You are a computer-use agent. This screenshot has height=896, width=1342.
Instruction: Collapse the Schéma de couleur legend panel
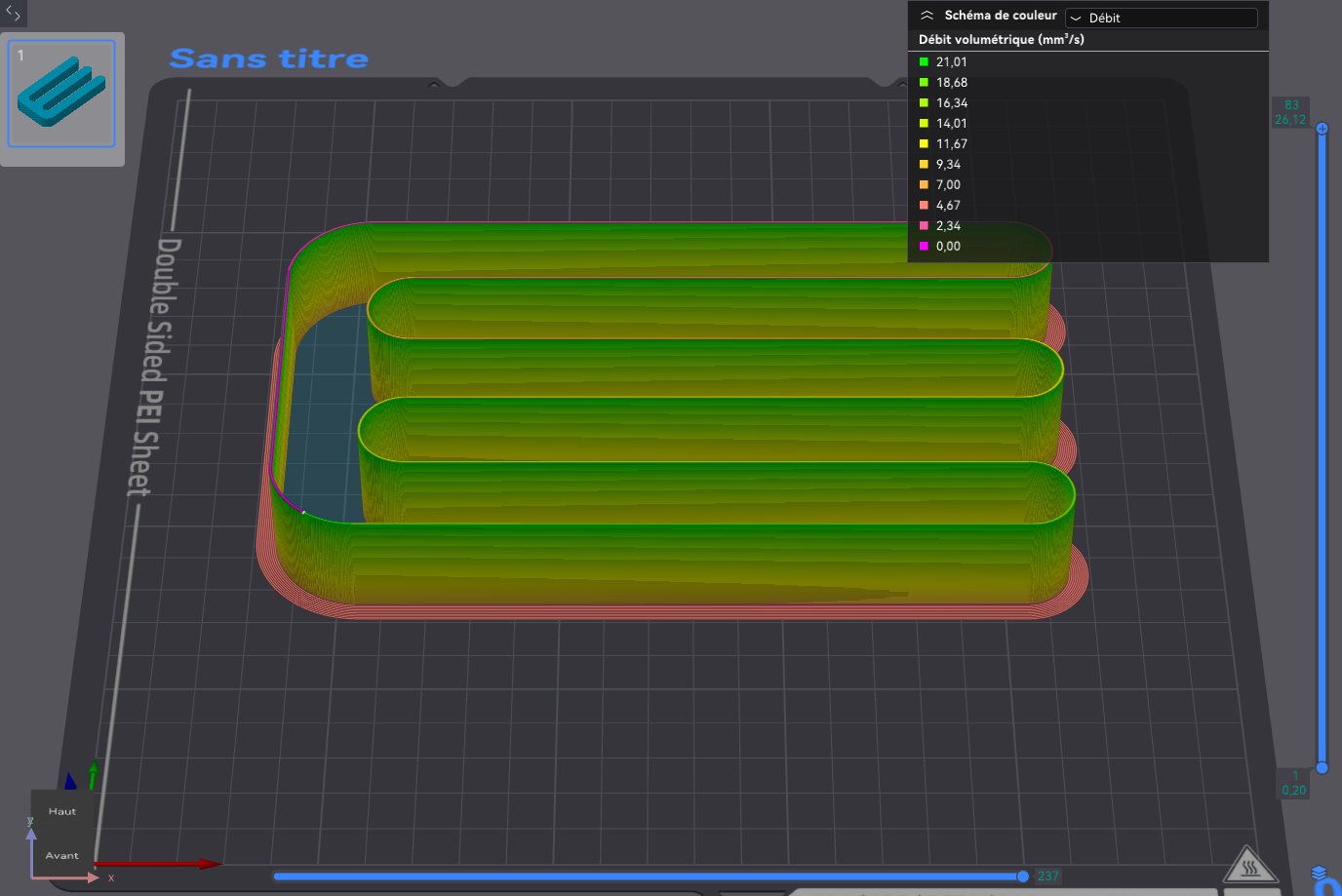point(927,16)
